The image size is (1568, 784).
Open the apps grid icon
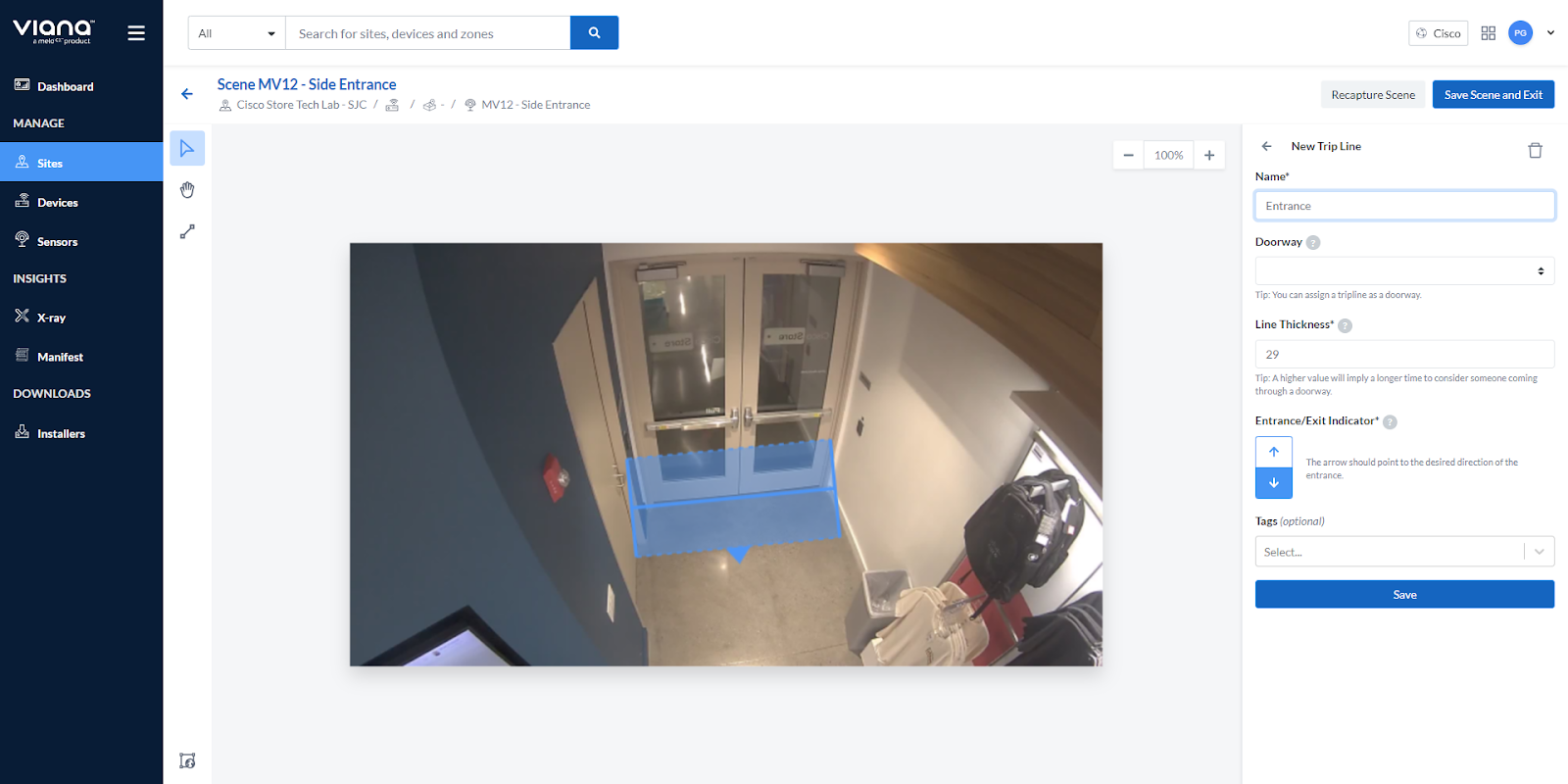[x=1488, y=33]
